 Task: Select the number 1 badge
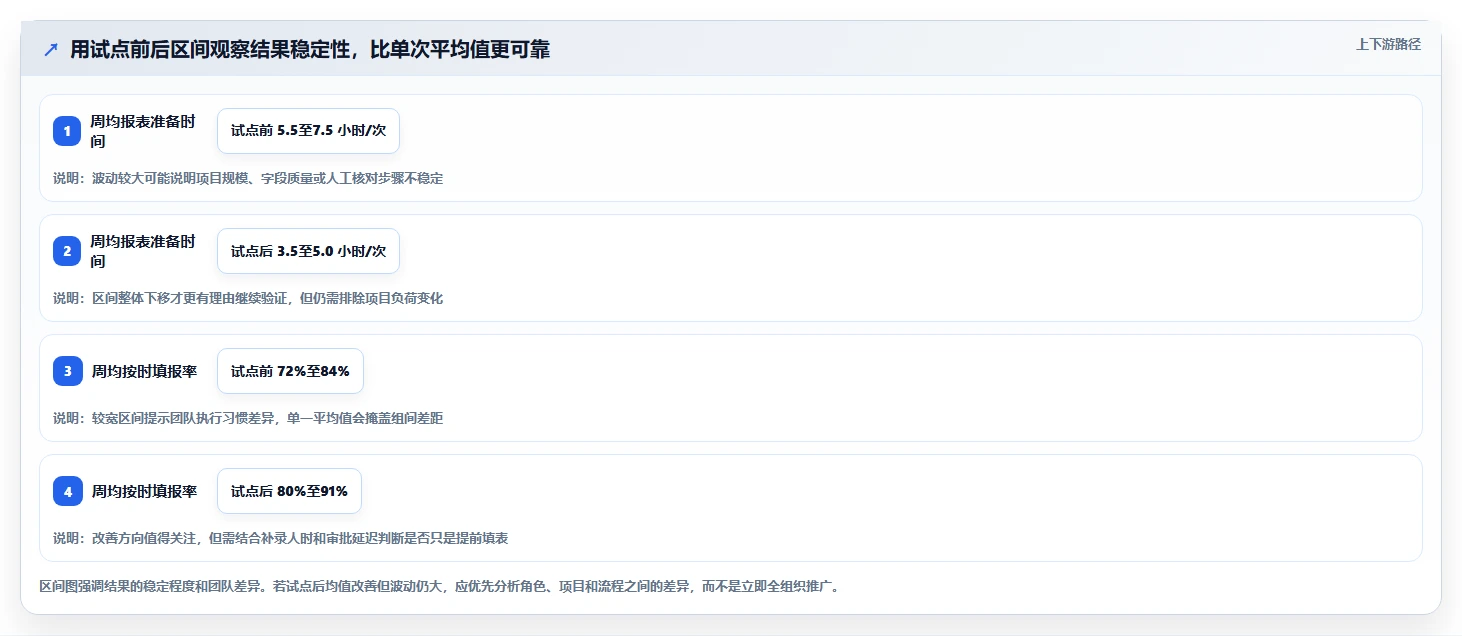[x=67, y=131]
